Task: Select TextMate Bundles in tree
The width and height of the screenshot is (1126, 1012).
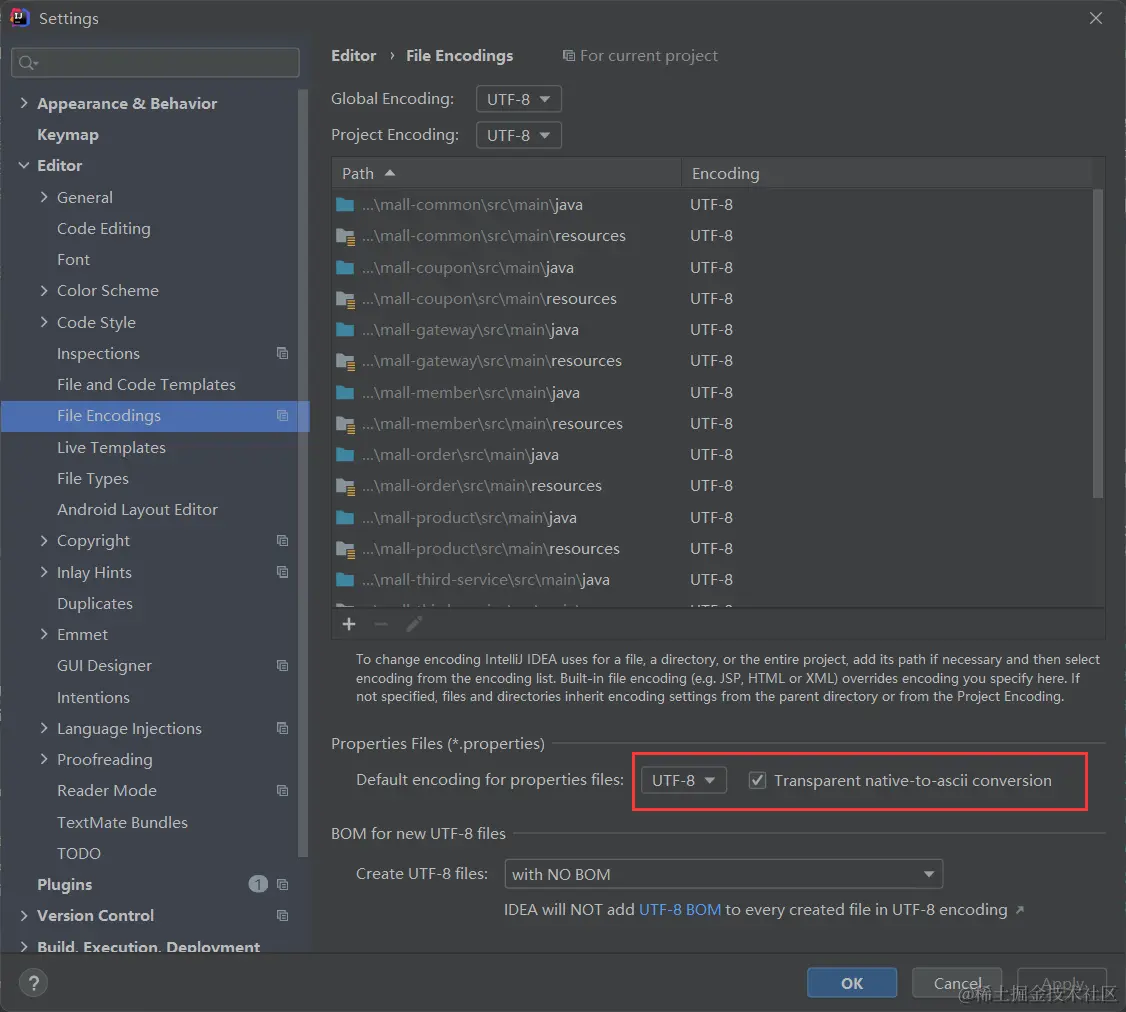Action: (x=122, y=822)
